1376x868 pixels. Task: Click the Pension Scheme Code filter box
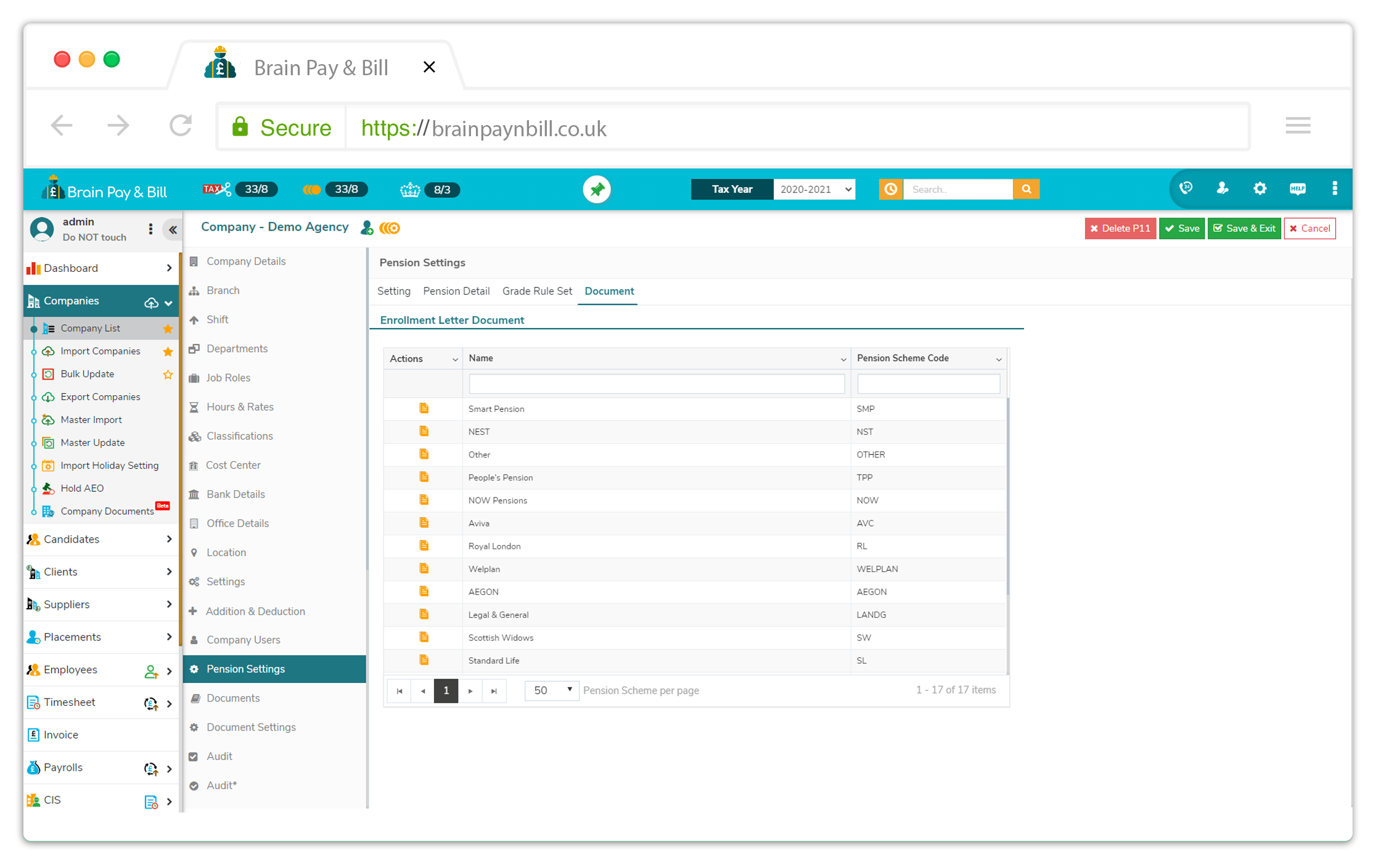coord(928,384)
